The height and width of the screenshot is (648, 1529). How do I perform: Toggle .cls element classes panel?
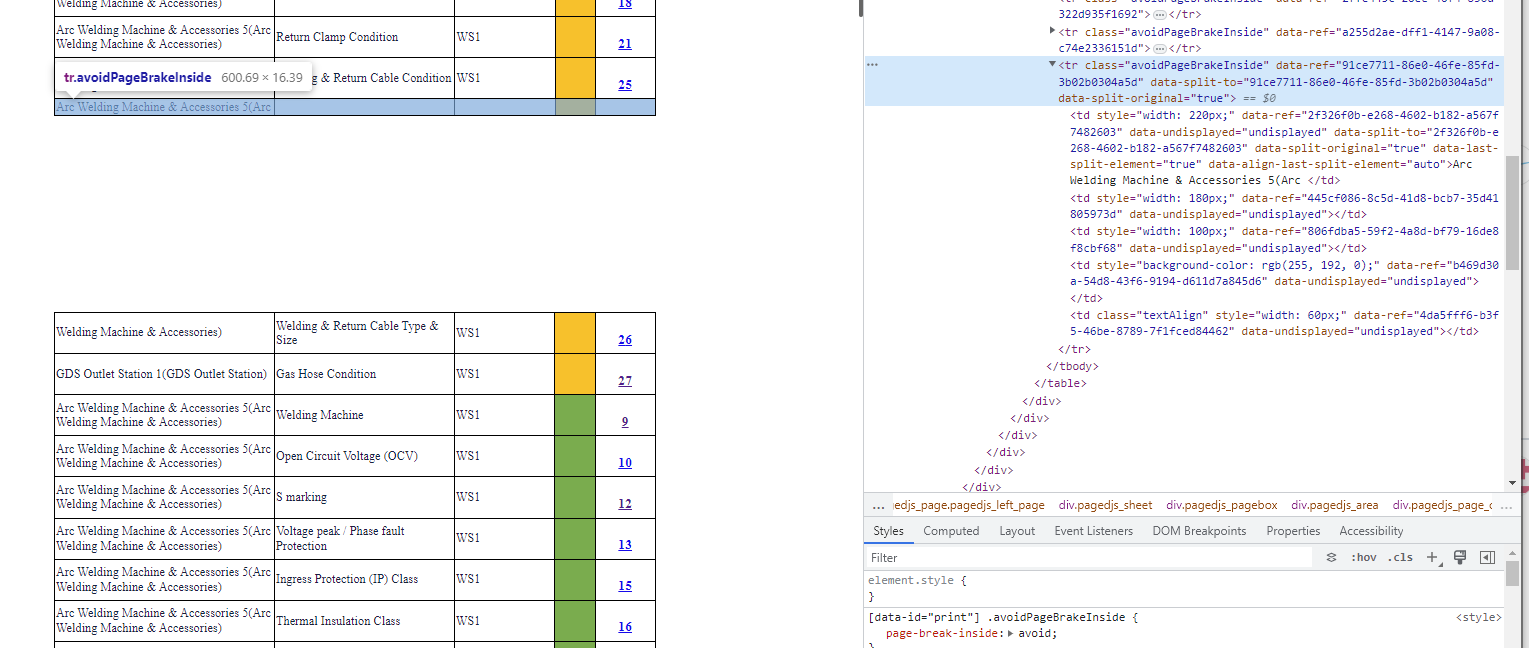[x=1398, y=558]
